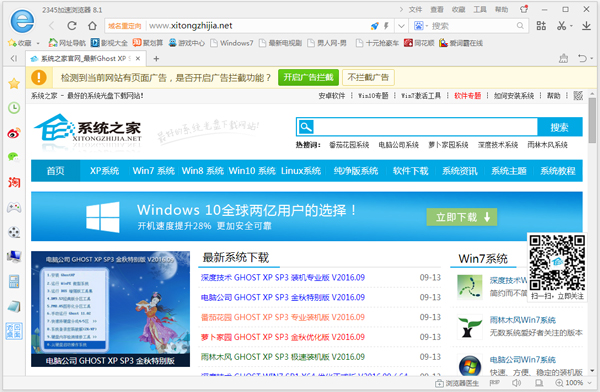
Task: Click the 如何安装系统 top link
Action: click(x=514, y=96)
